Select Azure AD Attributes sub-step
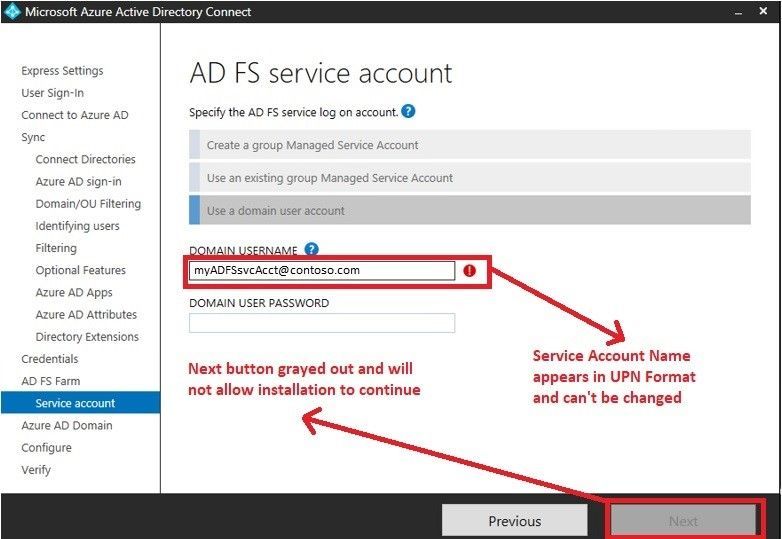Screen dimensions: 782x539 86,315
